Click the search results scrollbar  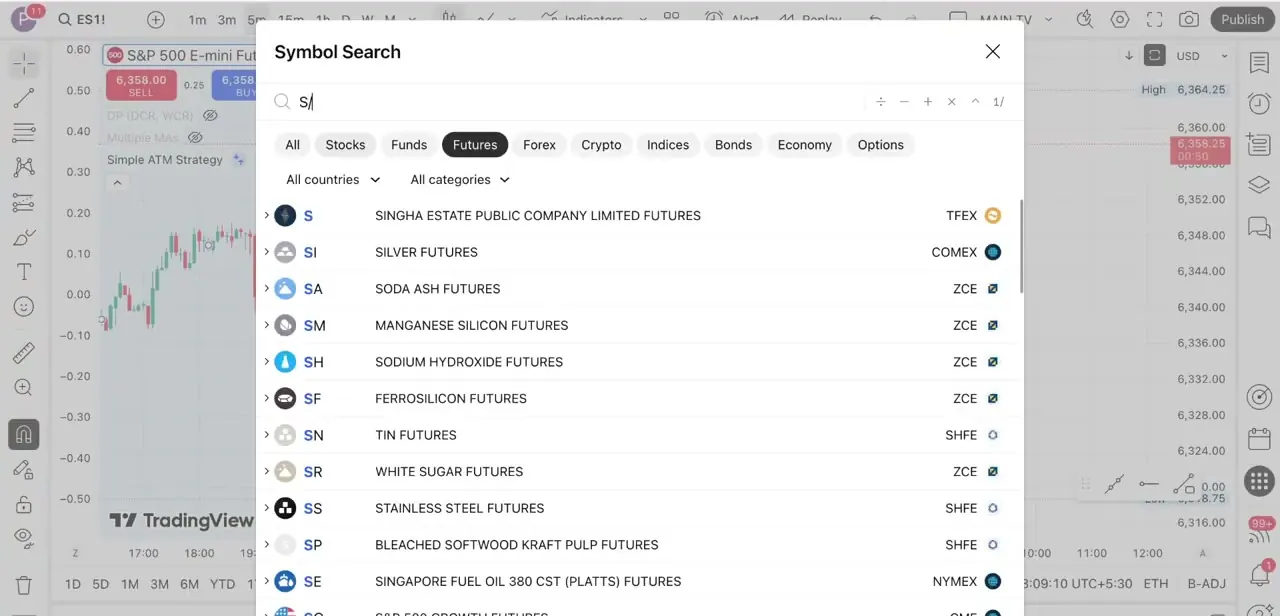[x=1021, y=246]
